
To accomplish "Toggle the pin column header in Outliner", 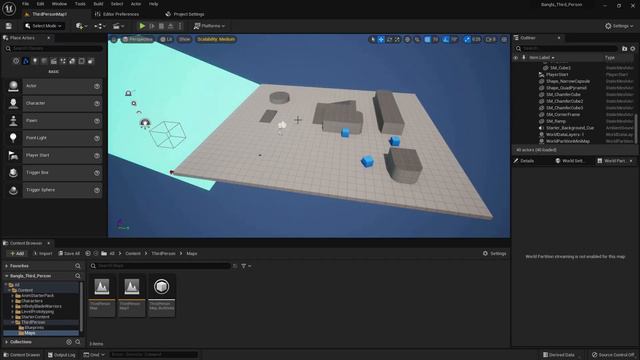I will tap(524, 58).
